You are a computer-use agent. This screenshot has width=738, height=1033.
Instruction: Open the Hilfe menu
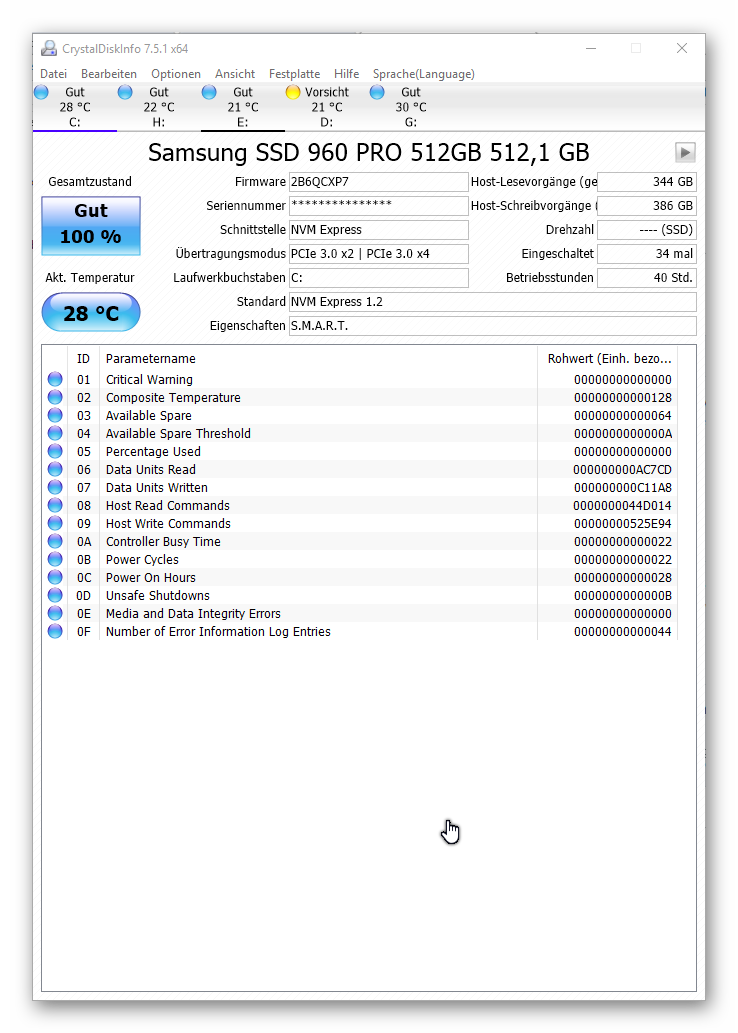(x=347, y=74)
